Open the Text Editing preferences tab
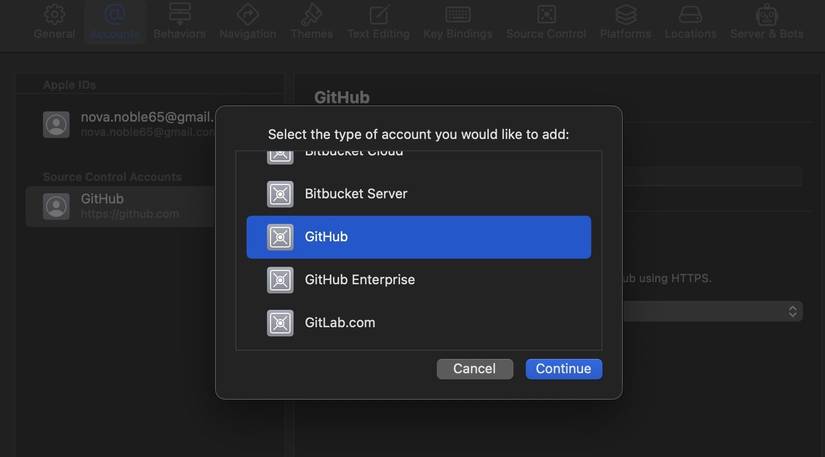 pos(378,22)
